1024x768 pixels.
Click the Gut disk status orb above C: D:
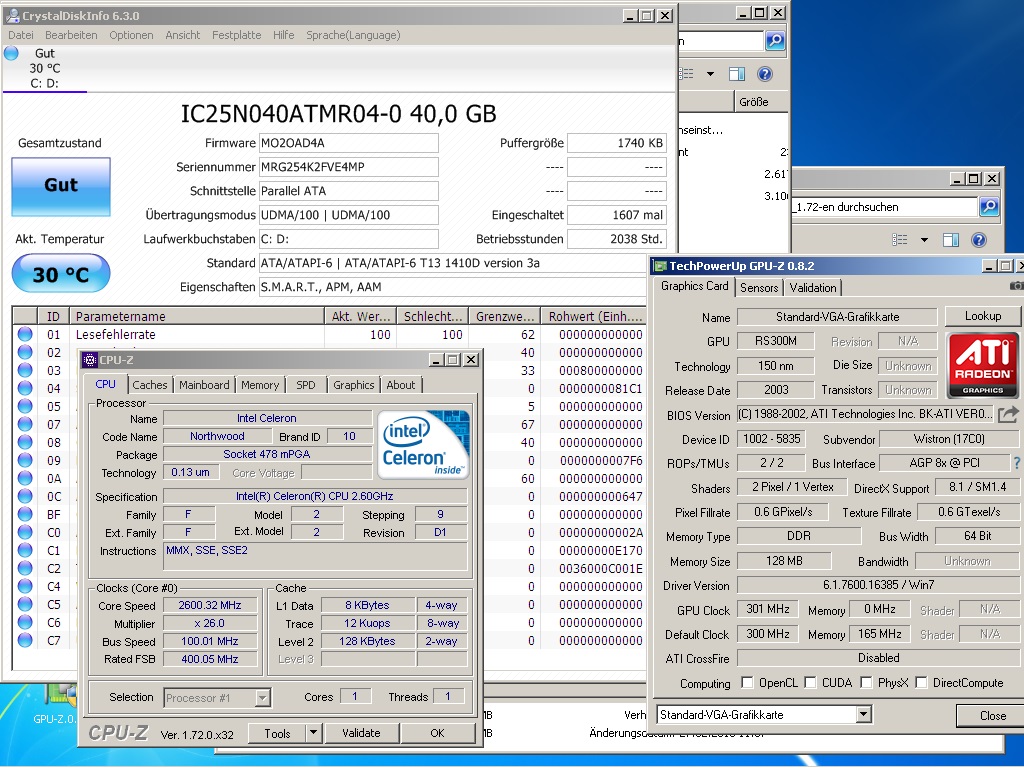(x=11, y=53)
